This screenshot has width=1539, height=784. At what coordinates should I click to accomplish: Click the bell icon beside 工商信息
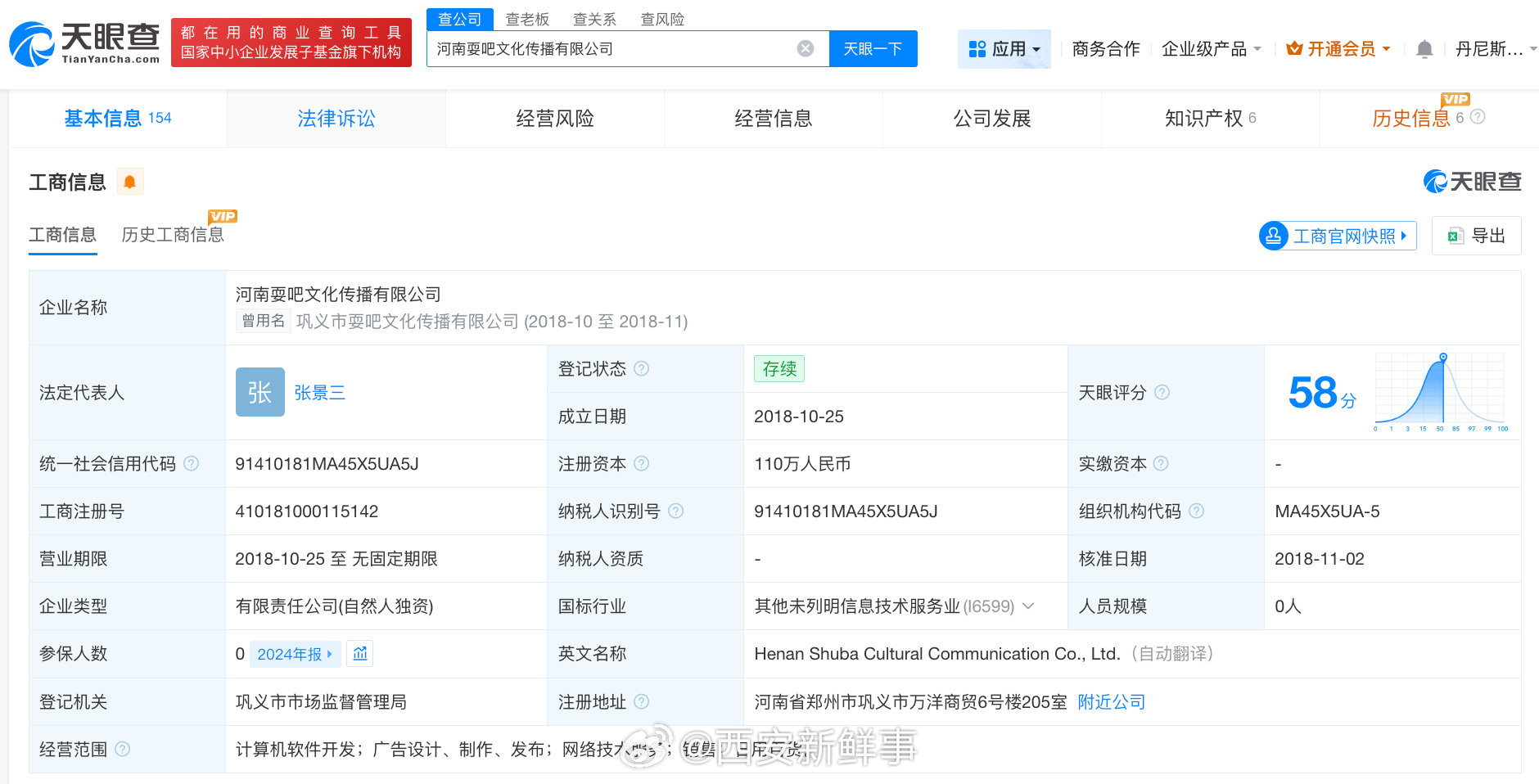(131, 182)
